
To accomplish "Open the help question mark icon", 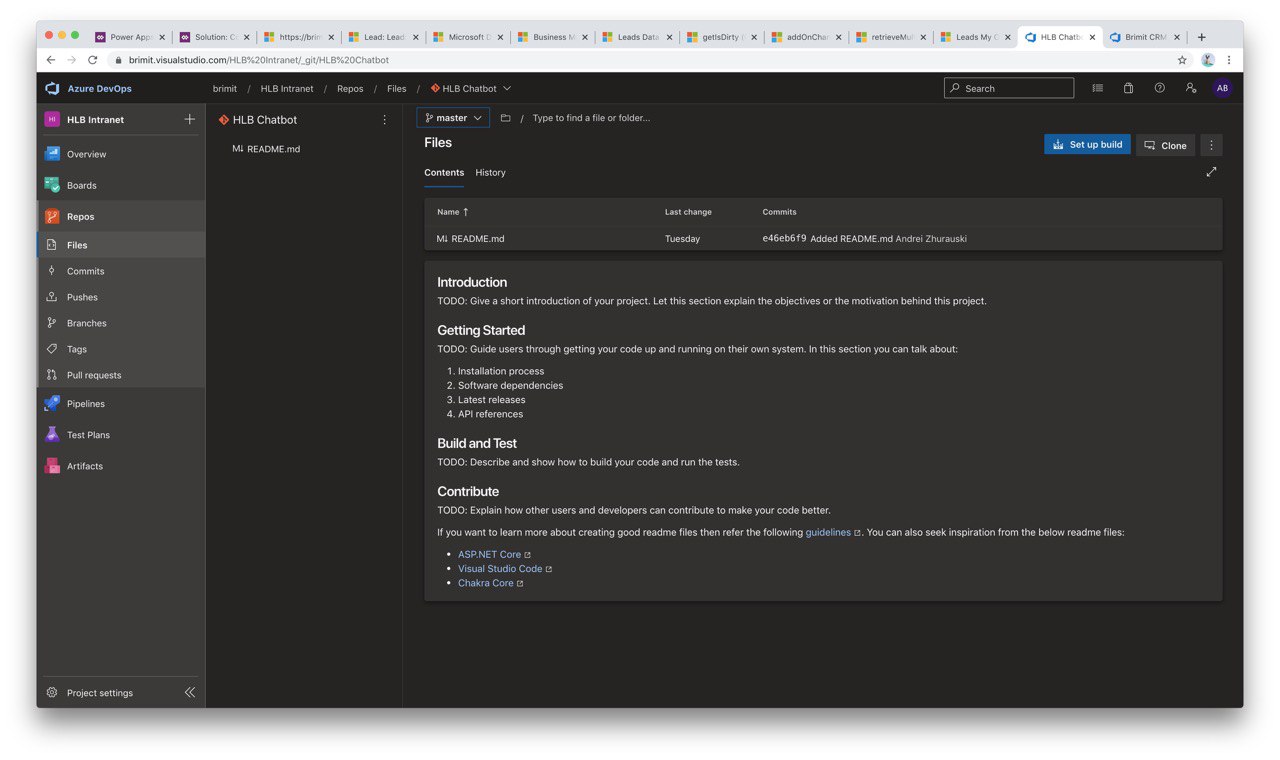I will point(1159,88).
